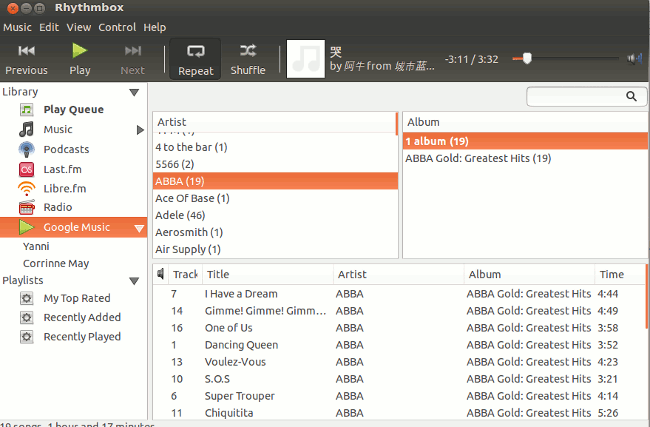Select the Music library note icon
Image resolution: width=650 pixels, height=427 pixels.
[x=27, y=129]
